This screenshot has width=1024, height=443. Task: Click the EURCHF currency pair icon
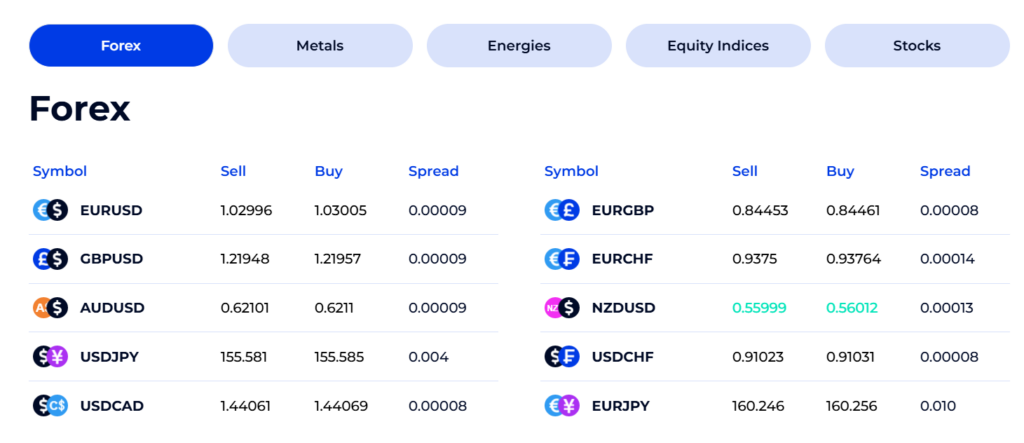[x=562, y=259]
